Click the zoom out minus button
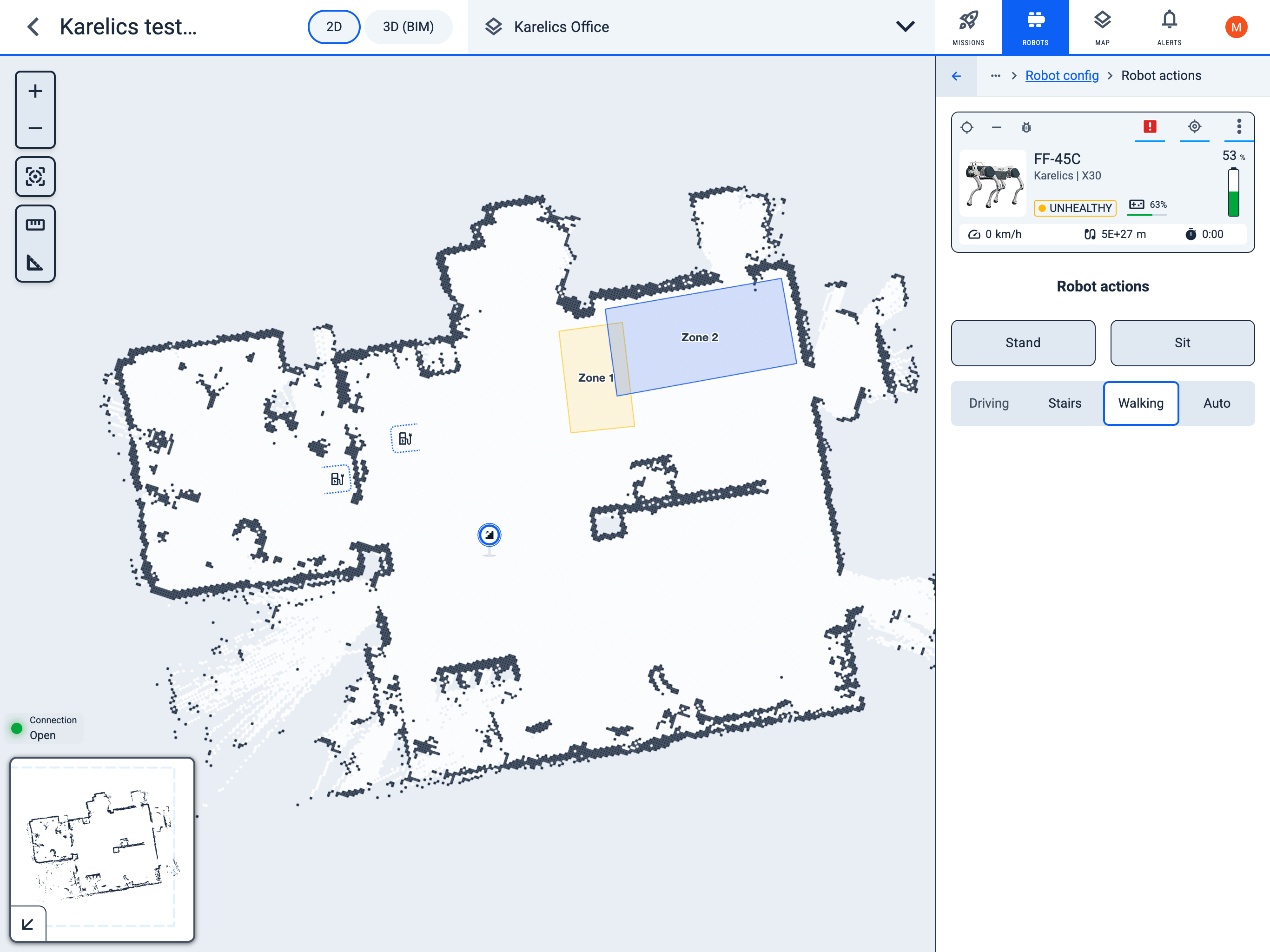The height and width of the screenshot is (952, 1270). click(35, 128)
